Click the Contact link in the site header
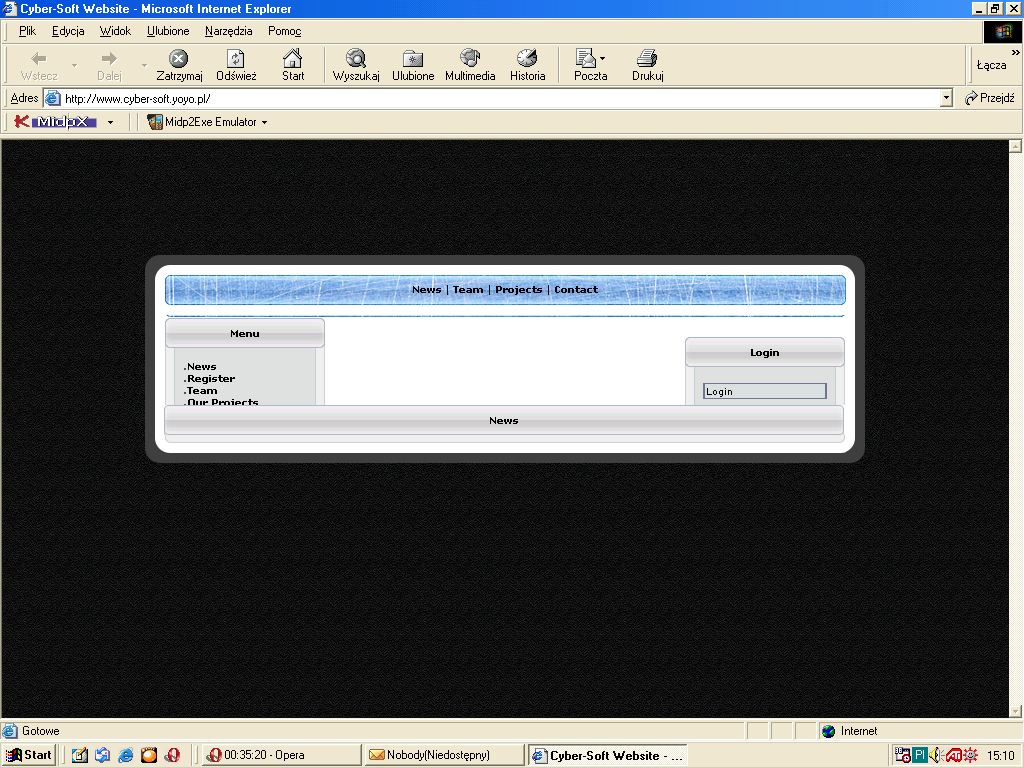The image size is (1024, 768). point(576,290)
